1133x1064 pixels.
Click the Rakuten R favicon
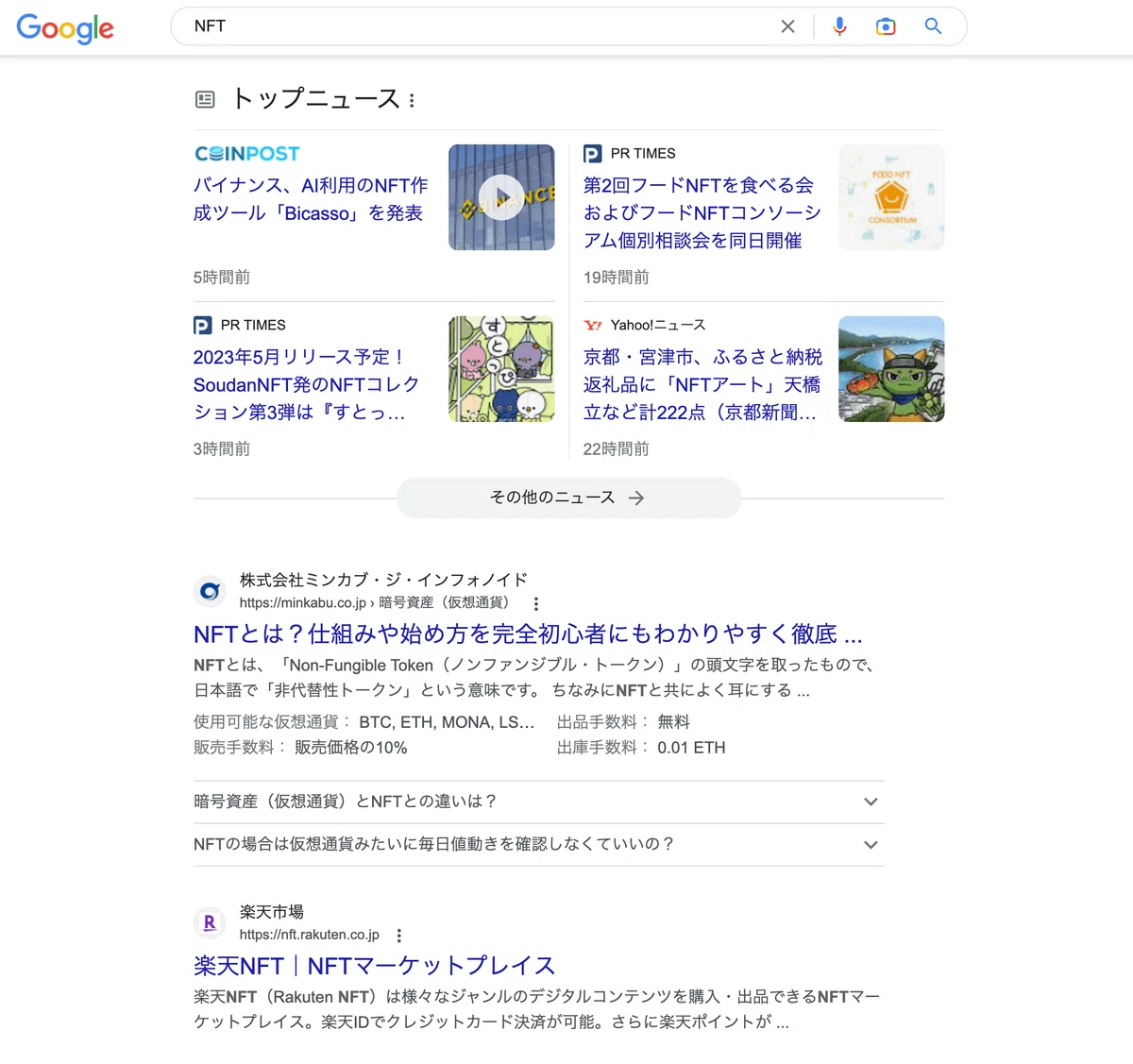(x=210, y=922)
